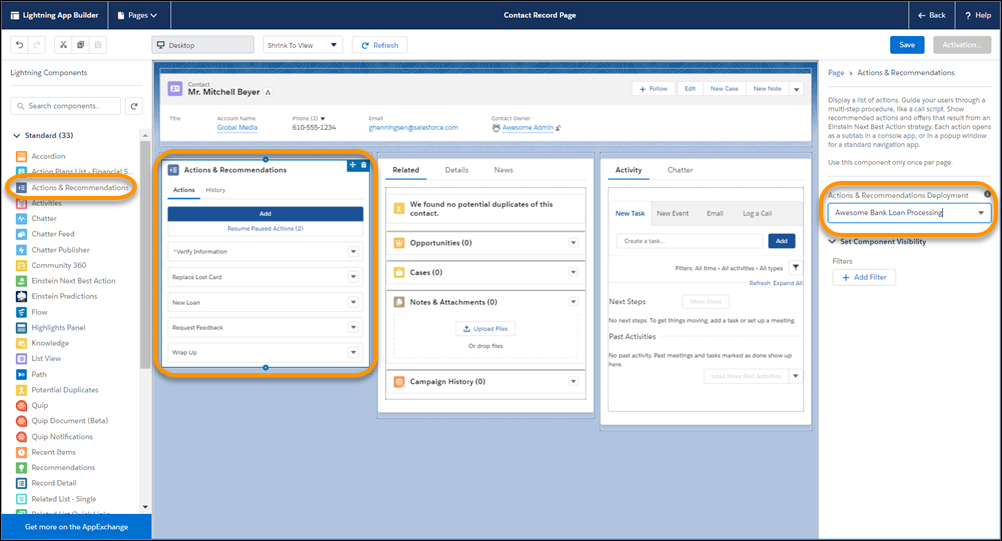Click the Refresh button in toolbar

[x=380, y=45]
